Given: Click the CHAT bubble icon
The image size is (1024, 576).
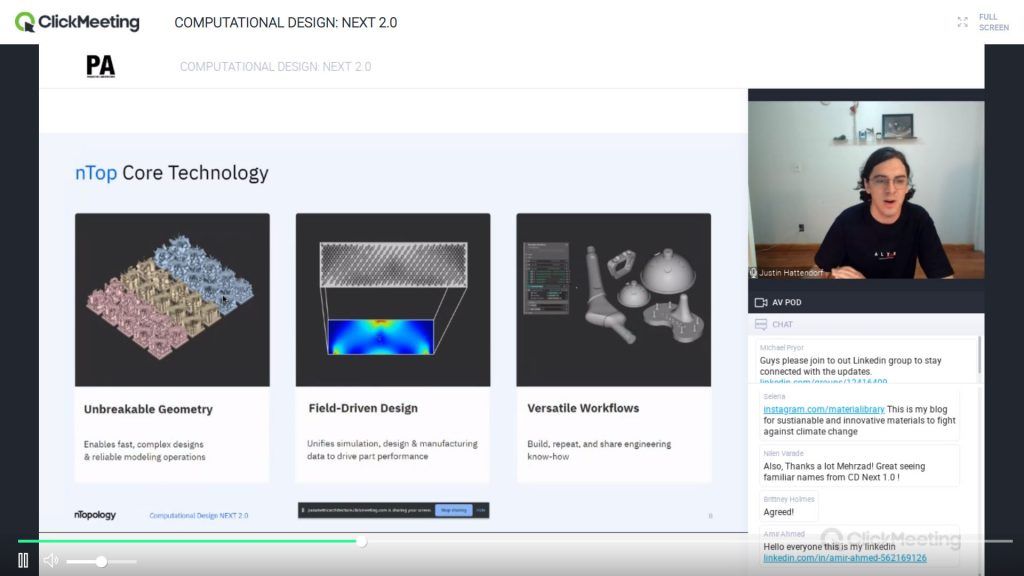Looking at the screenshot, I should (761, 325).
